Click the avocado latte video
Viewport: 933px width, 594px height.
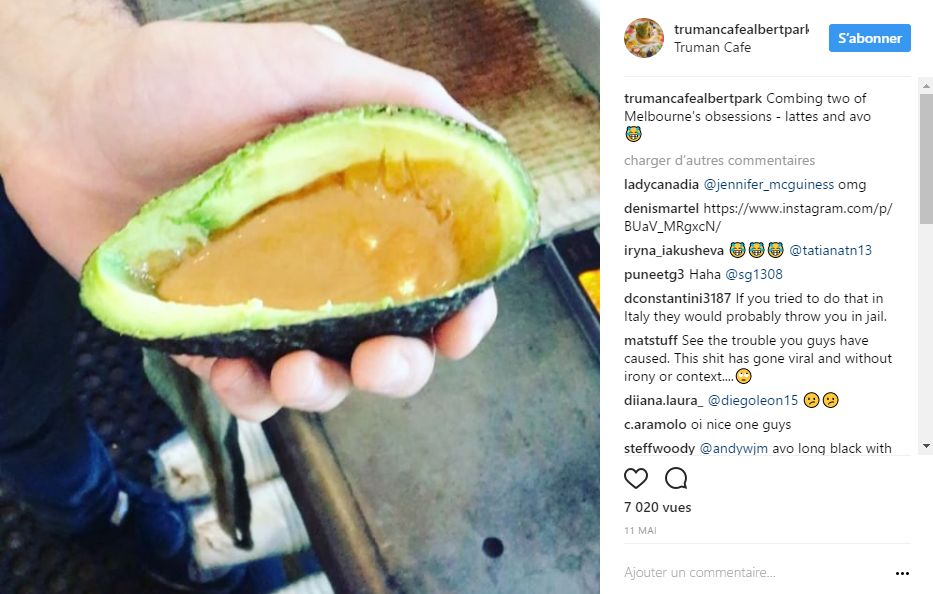(x=300, y=297)
